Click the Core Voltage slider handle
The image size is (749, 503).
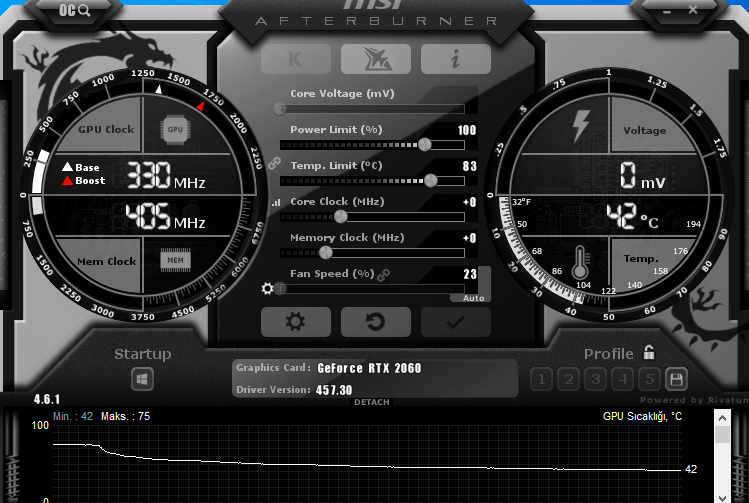(280, 109)
